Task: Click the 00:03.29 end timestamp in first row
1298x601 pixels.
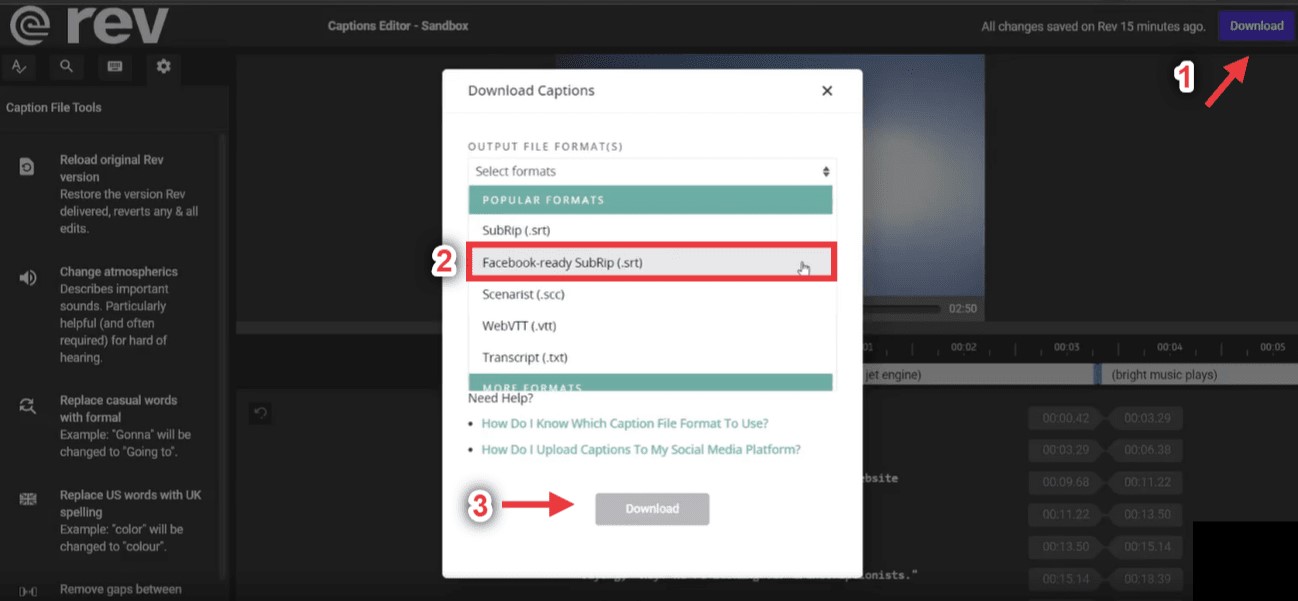Action: coord(1147,417)
